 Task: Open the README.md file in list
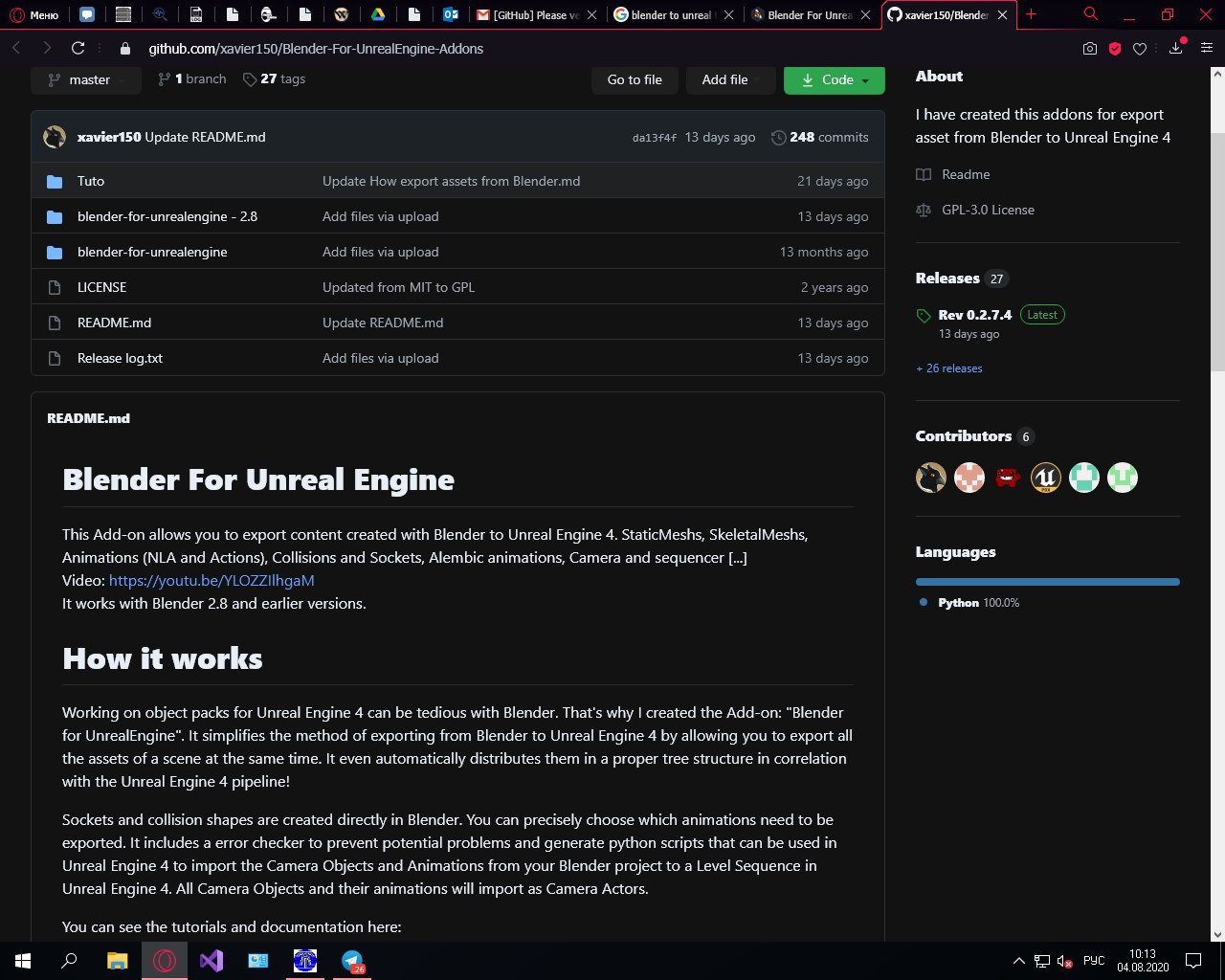pyautogui.click(x=114, y=323)
